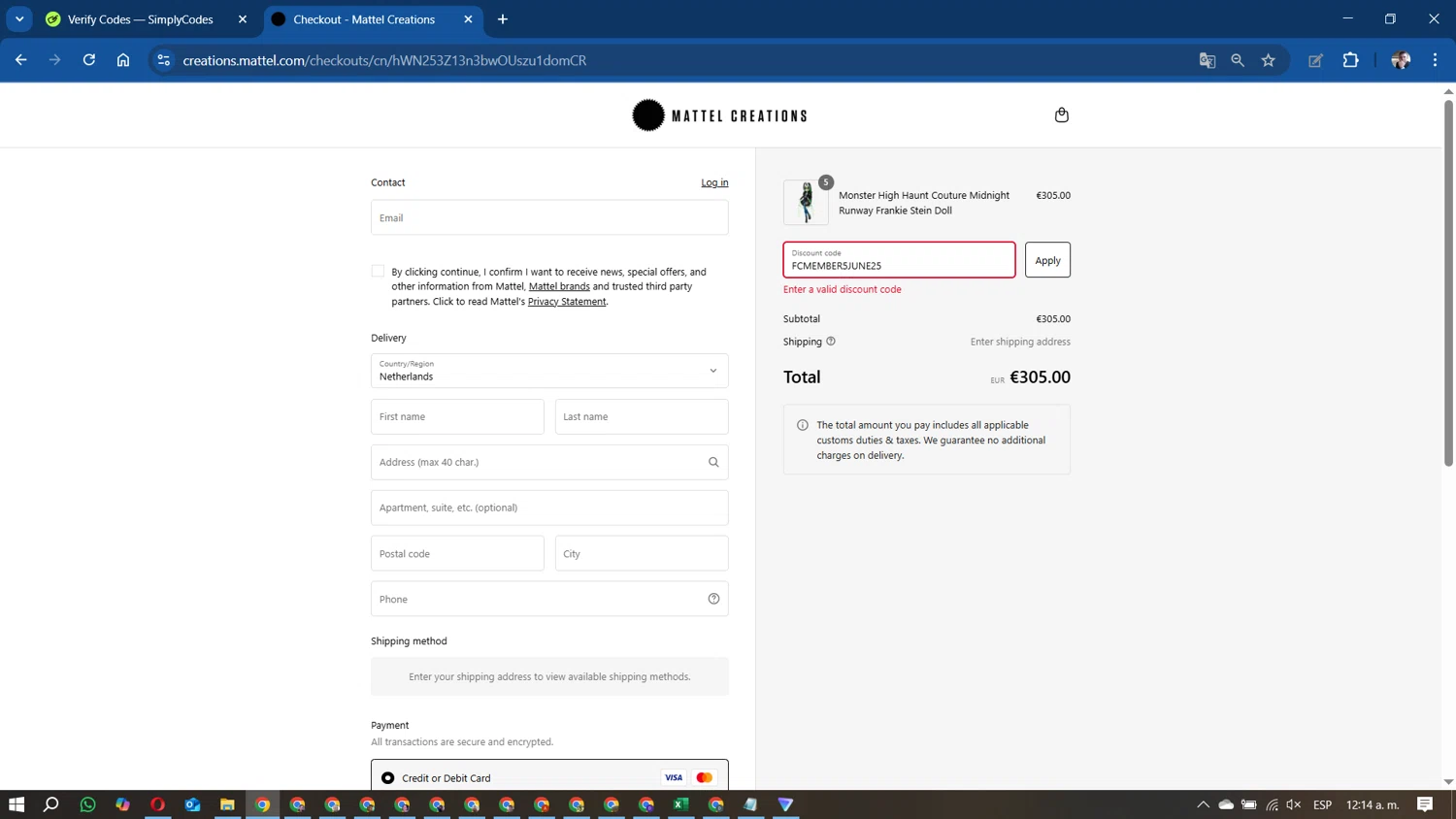Click the 'Enter a valid discount code' error text
Image resolution: width=1456 pixels, height=819 pixels.
(843, 289)
